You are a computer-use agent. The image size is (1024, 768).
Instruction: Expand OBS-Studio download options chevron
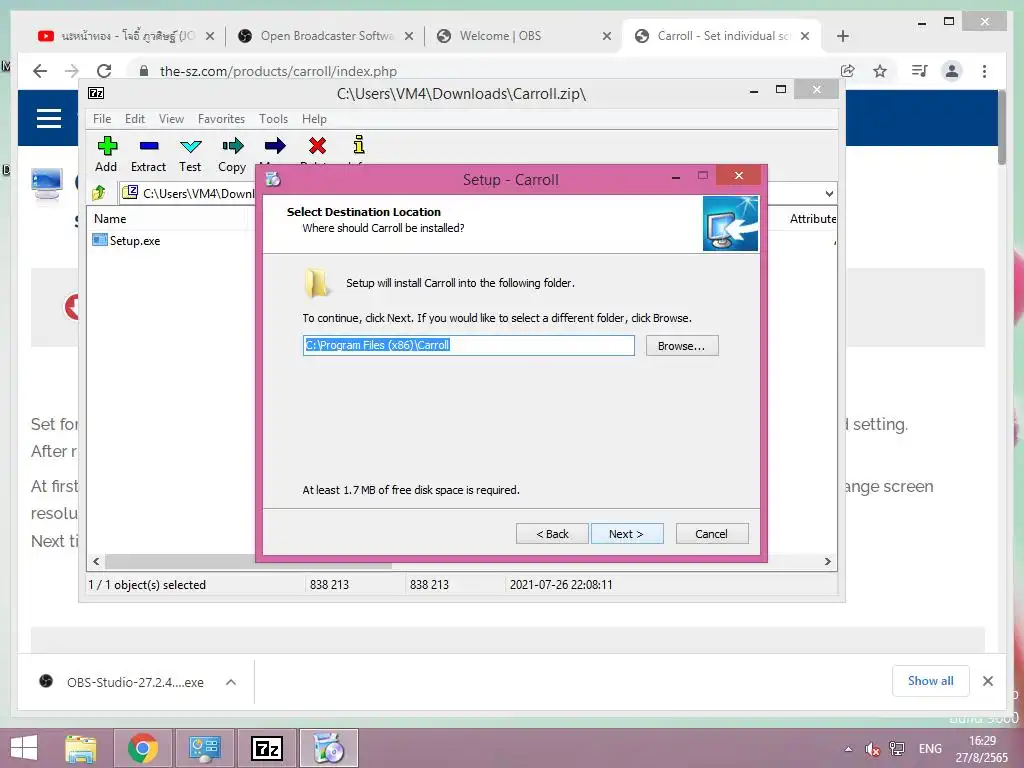(x=231, y=682)
